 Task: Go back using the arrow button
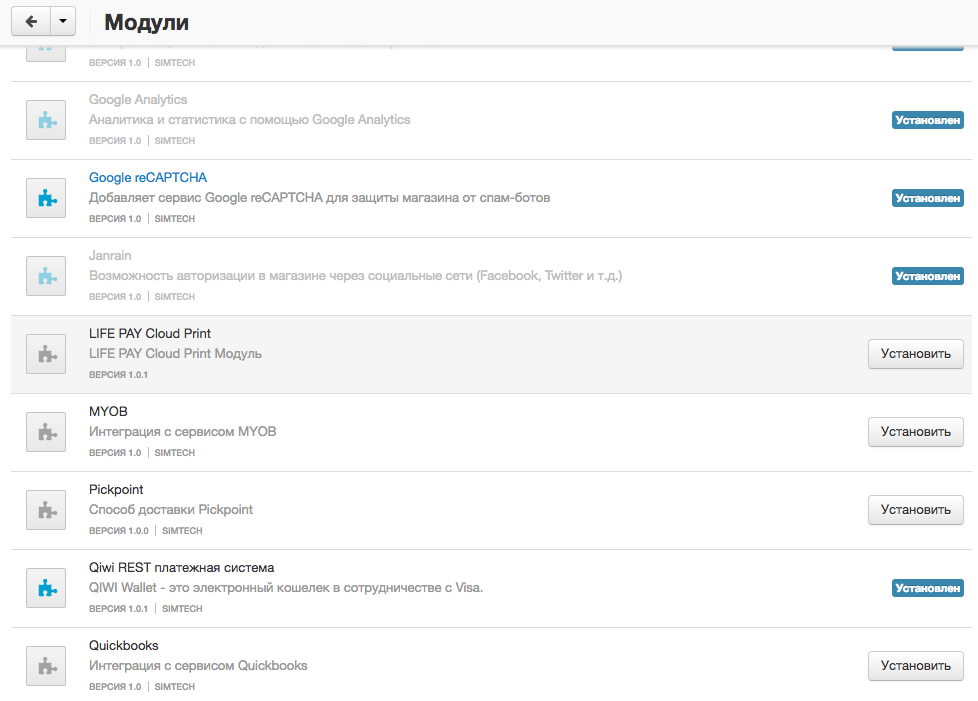(31, 22)
